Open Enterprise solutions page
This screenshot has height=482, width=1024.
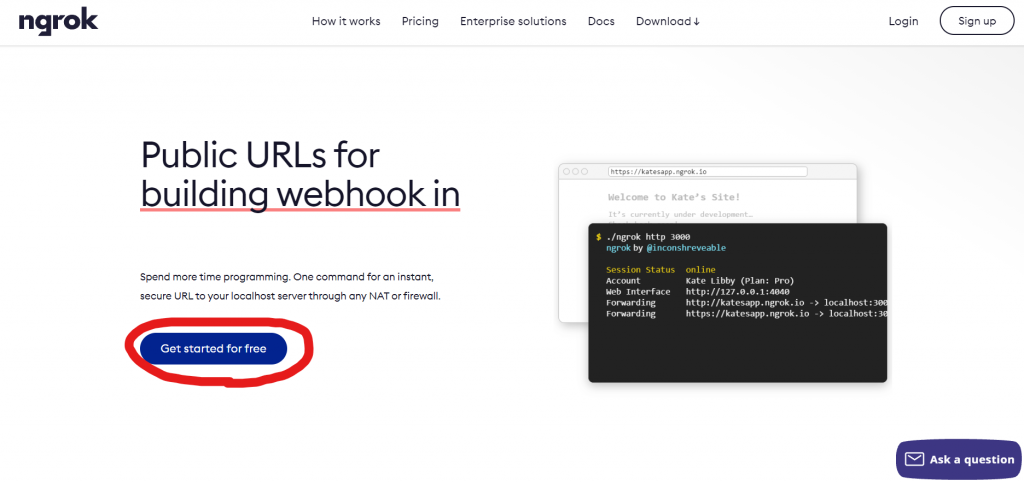[513, 22]
